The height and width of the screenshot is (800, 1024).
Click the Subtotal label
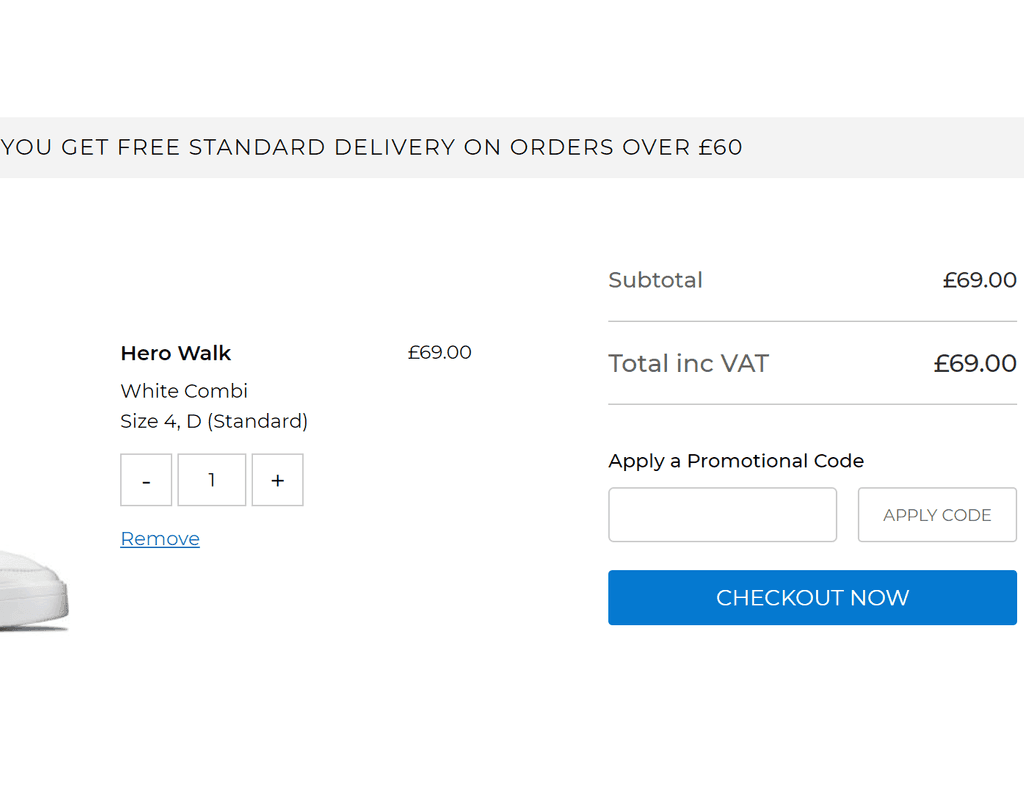655,280
